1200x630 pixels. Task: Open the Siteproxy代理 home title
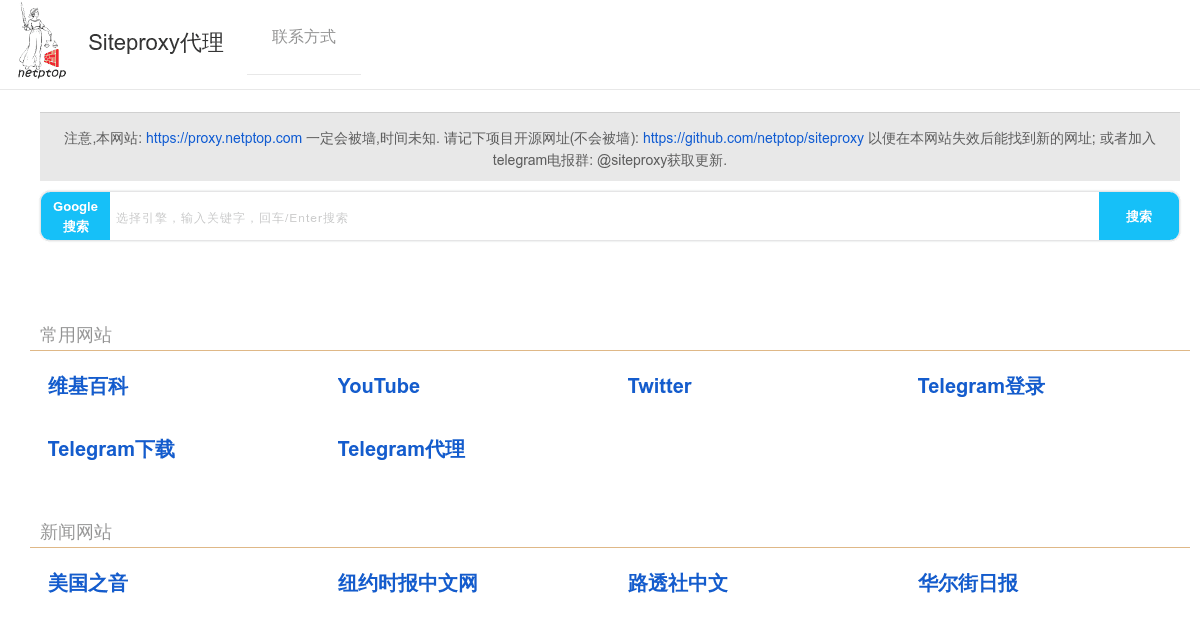coord(156,43)
